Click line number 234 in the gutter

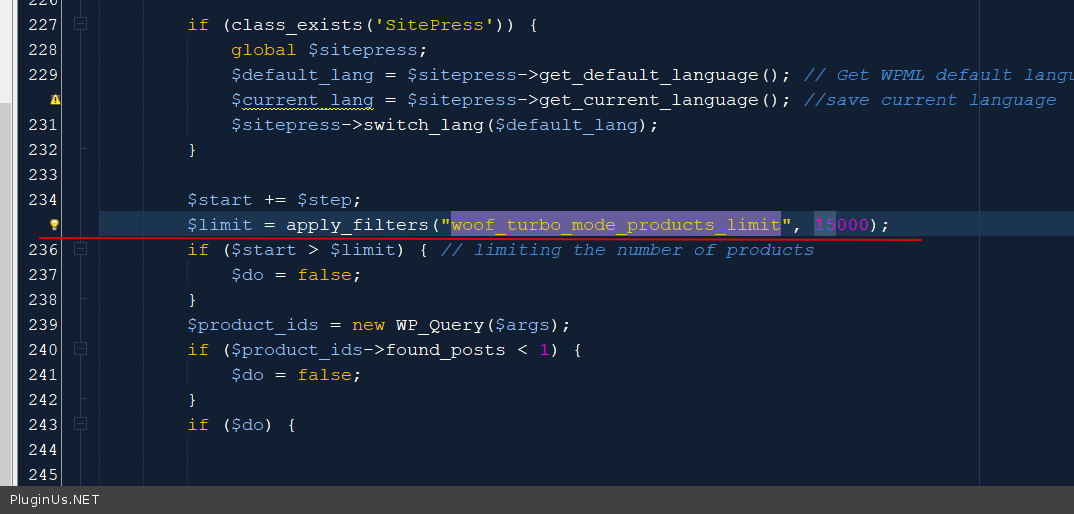[43, 200]
